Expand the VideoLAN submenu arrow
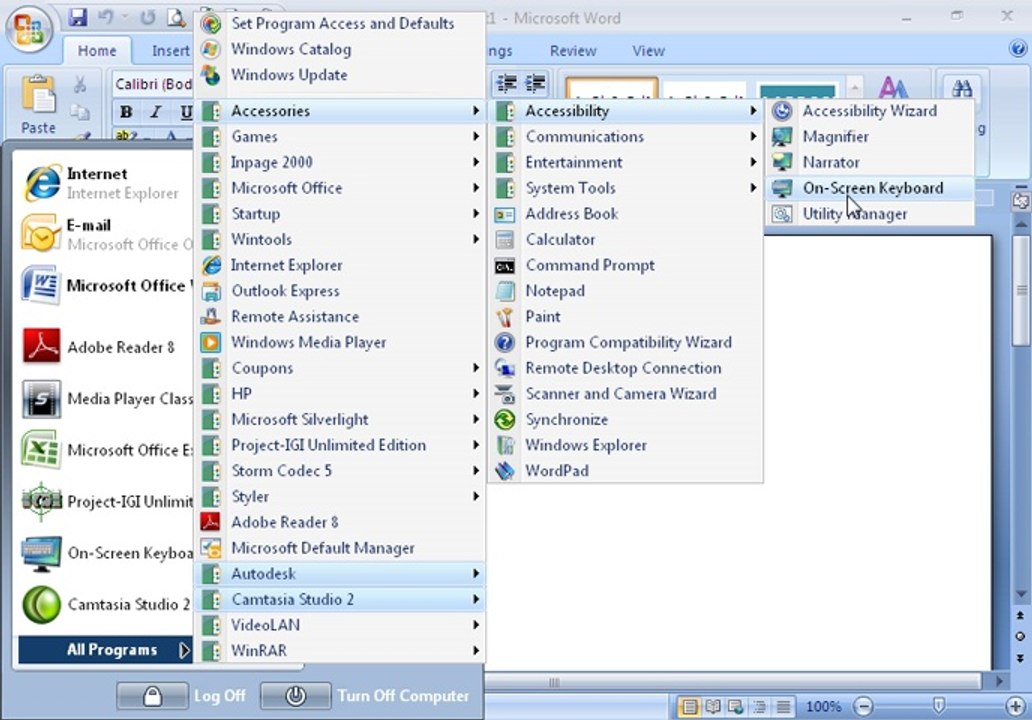The height and width of the screenshot is (720, 1032). [475, 625]
